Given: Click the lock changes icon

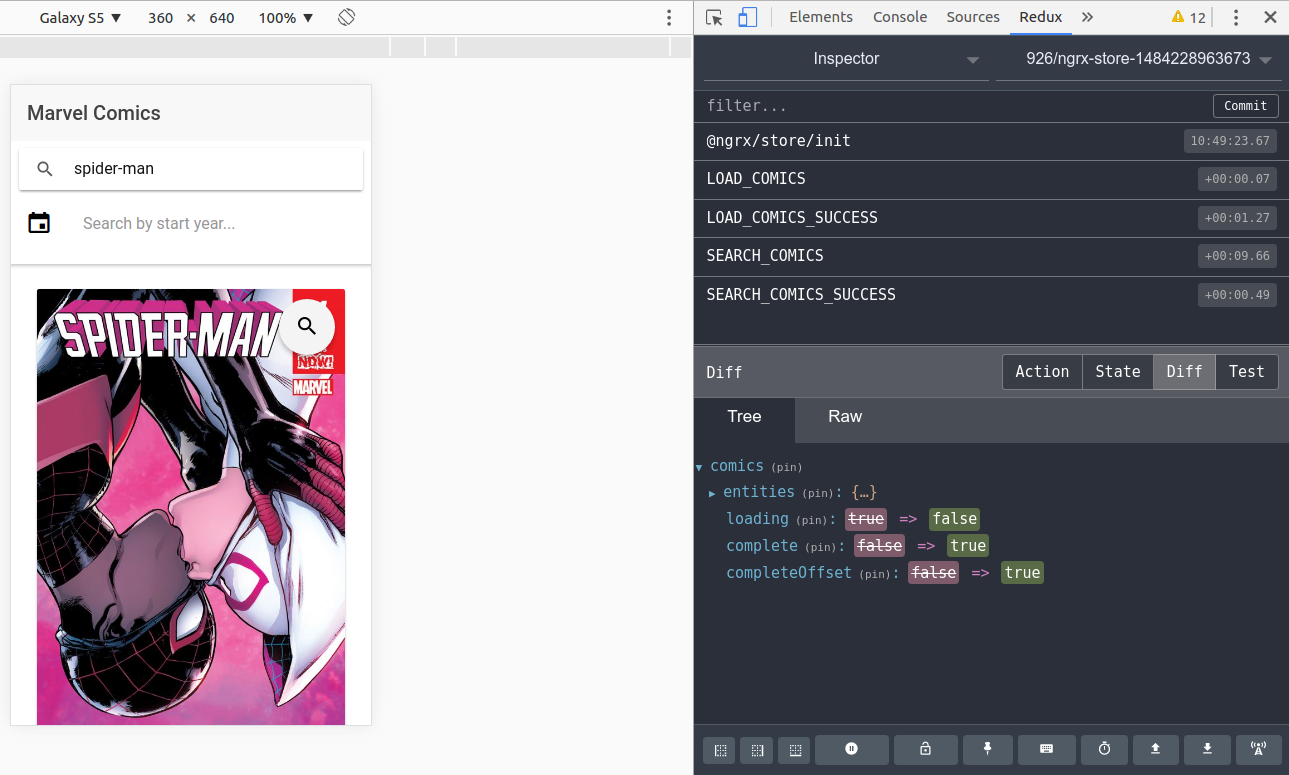Looking at the screenshot, I should (x=925, y=749).
